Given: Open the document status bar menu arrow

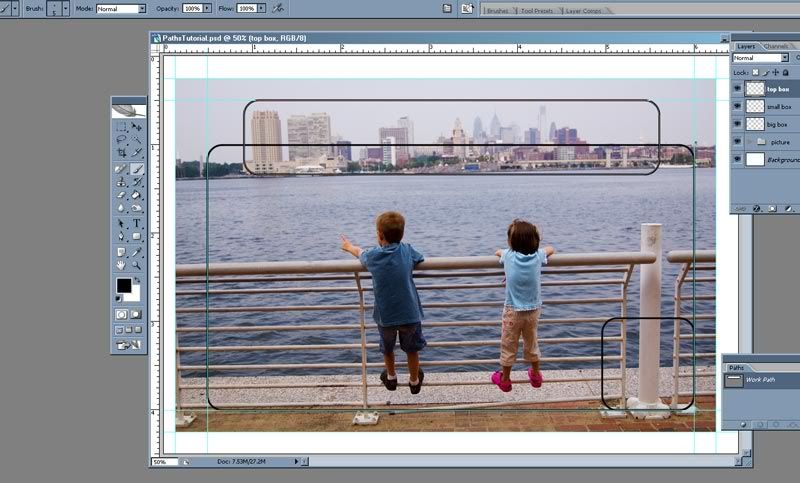Looking at the screenshot, I should pos(296,461).
